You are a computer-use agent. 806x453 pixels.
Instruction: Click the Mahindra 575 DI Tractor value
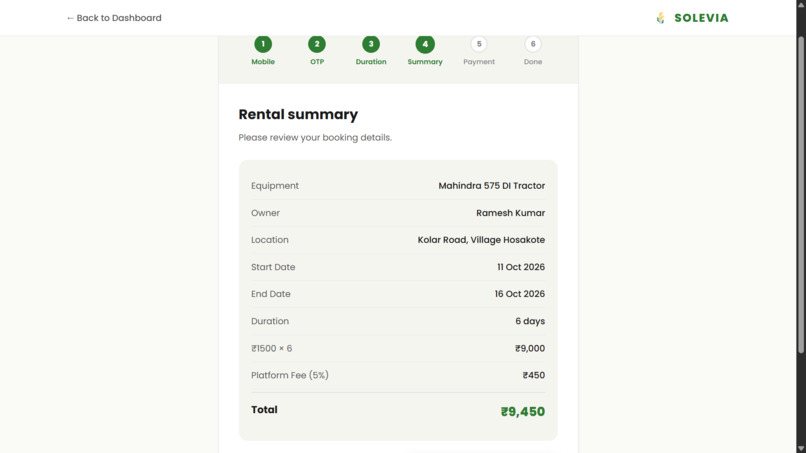[x=491, y=186]
